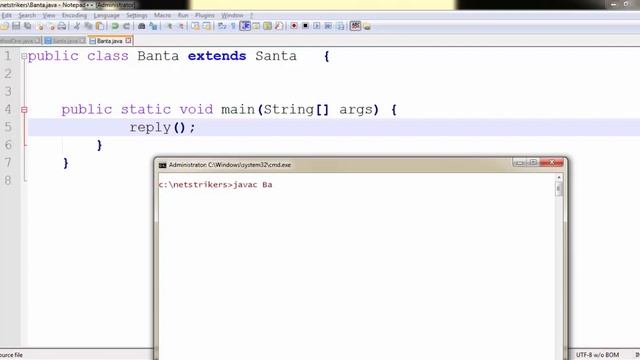640x360 pixels.
Task: Close the cmd.exe window
Action: pyautogui.click(x=551, y=162)
